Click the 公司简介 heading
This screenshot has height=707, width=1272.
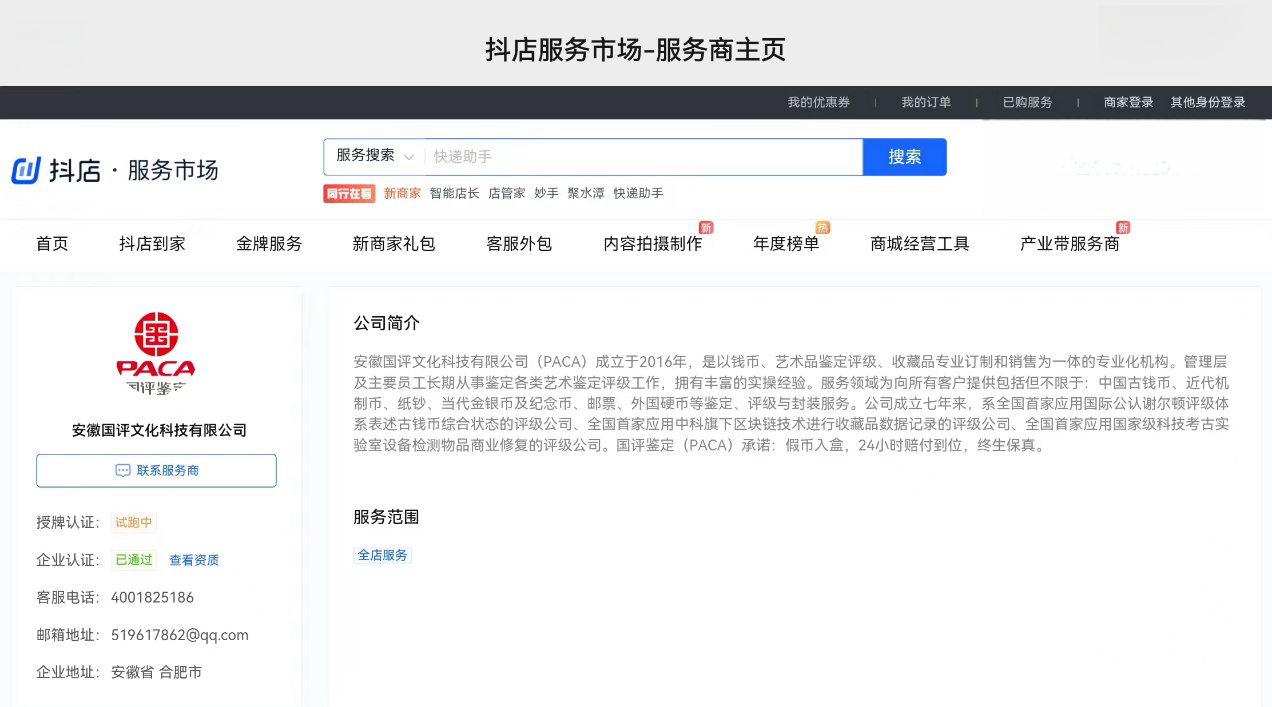point(387,323)
